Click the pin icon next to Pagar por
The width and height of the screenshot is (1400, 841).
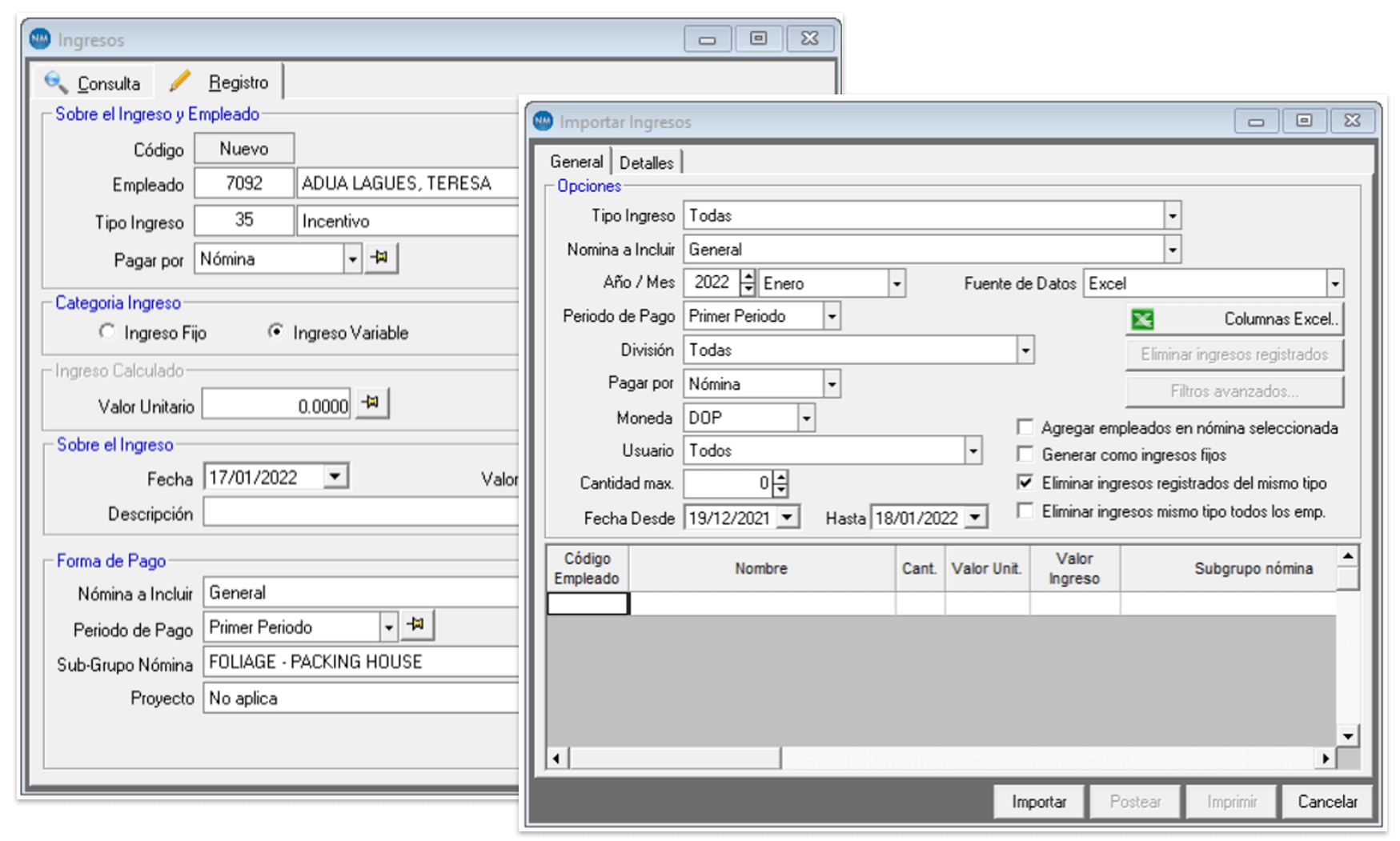381,258
